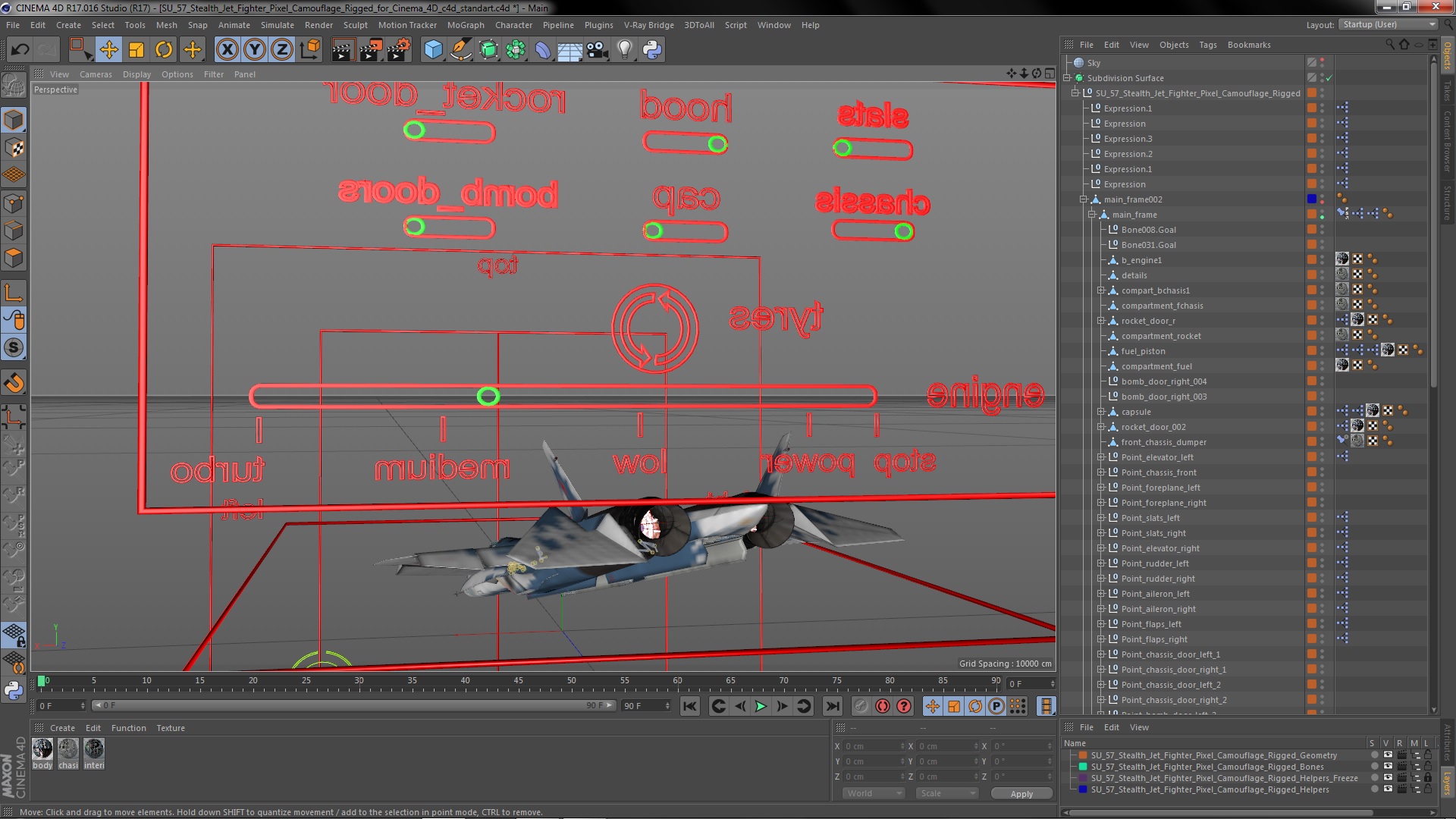
Task: Open Material Manager Texture menu
Action: (x=171, y=728)
